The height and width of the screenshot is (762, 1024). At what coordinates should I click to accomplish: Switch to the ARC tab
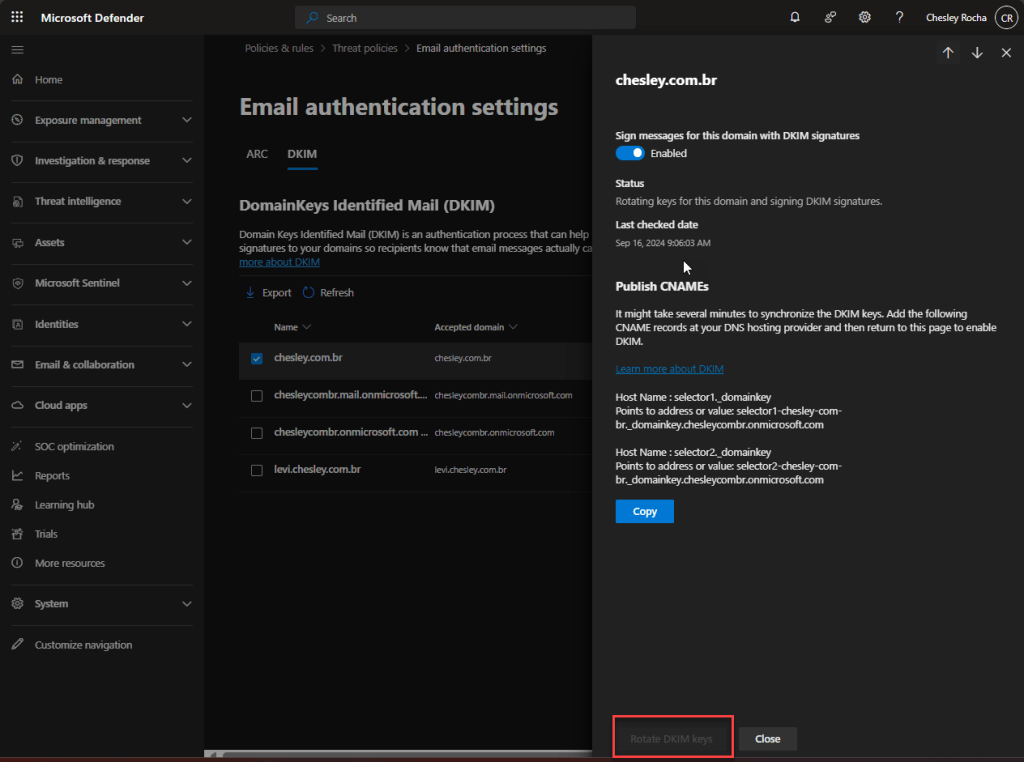(x=257, y=154)
